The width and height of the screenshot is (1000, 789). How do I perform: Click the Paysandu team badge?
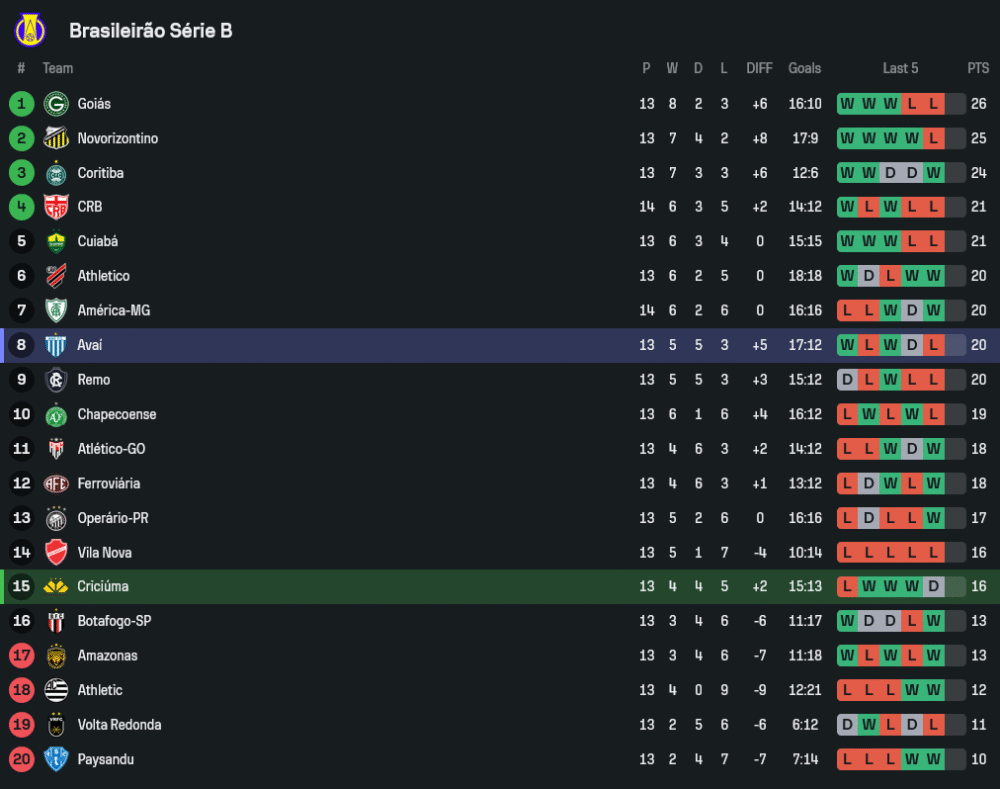point(56,759)
